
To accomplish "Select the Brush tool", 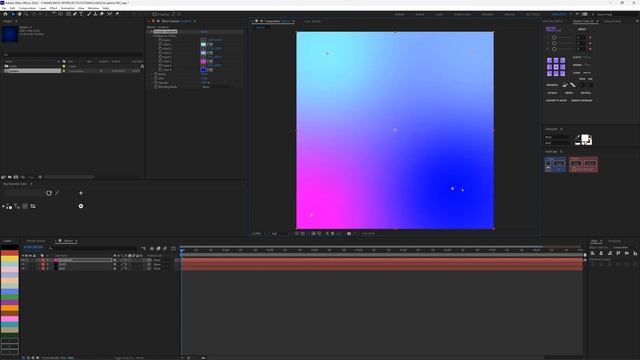I will pyautogui.click(x=89, y=14).
